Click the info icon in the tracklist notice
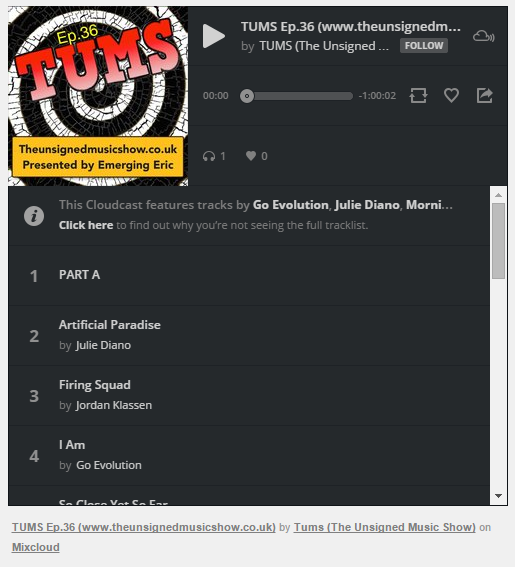The height and width of the screenshot is (567, 515). (34, 216)
